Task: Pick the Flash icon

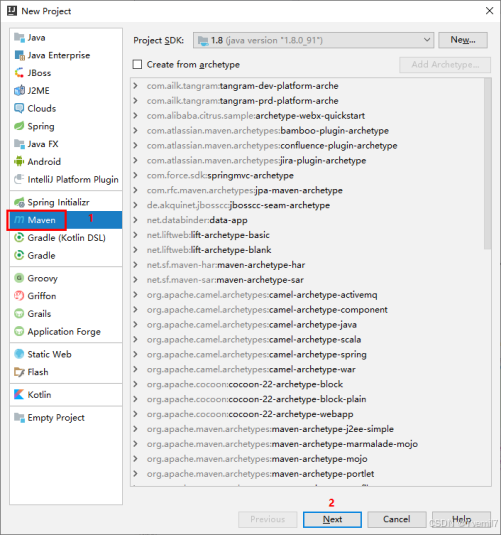Action: (x=19, y=372)
